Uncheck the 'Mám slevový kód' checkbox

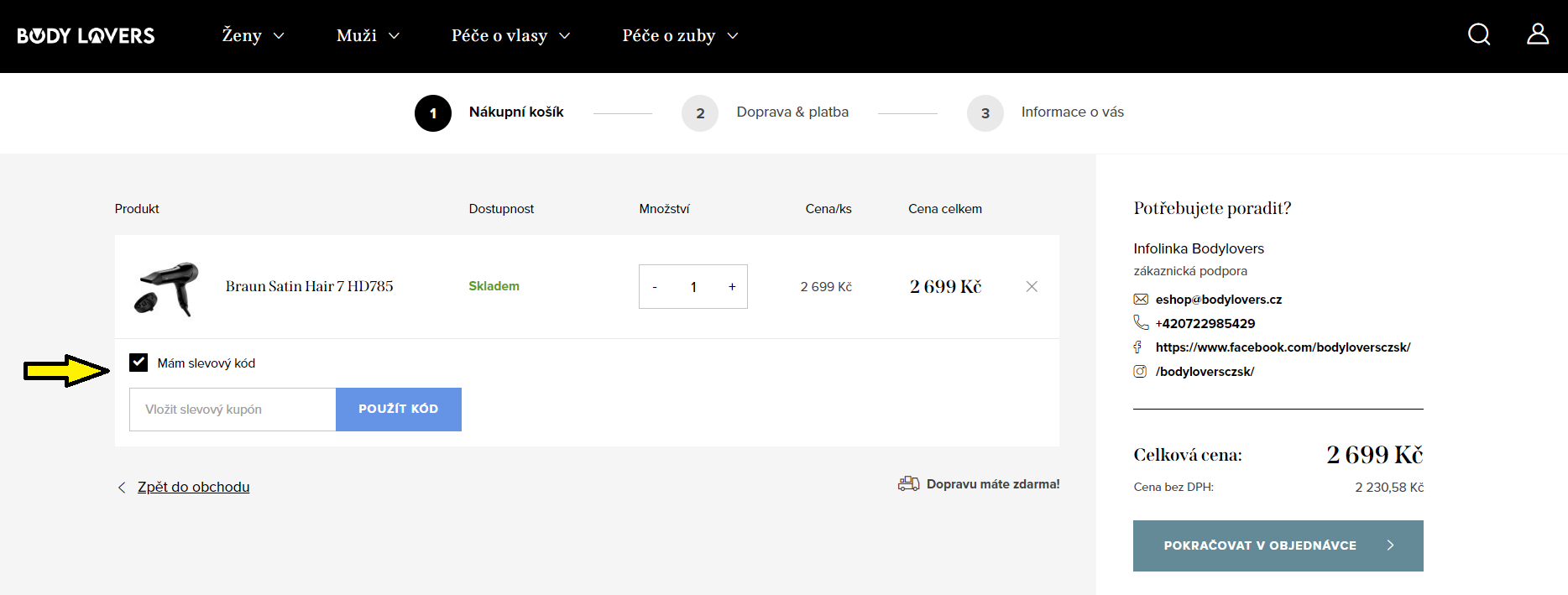coord(139,363)
